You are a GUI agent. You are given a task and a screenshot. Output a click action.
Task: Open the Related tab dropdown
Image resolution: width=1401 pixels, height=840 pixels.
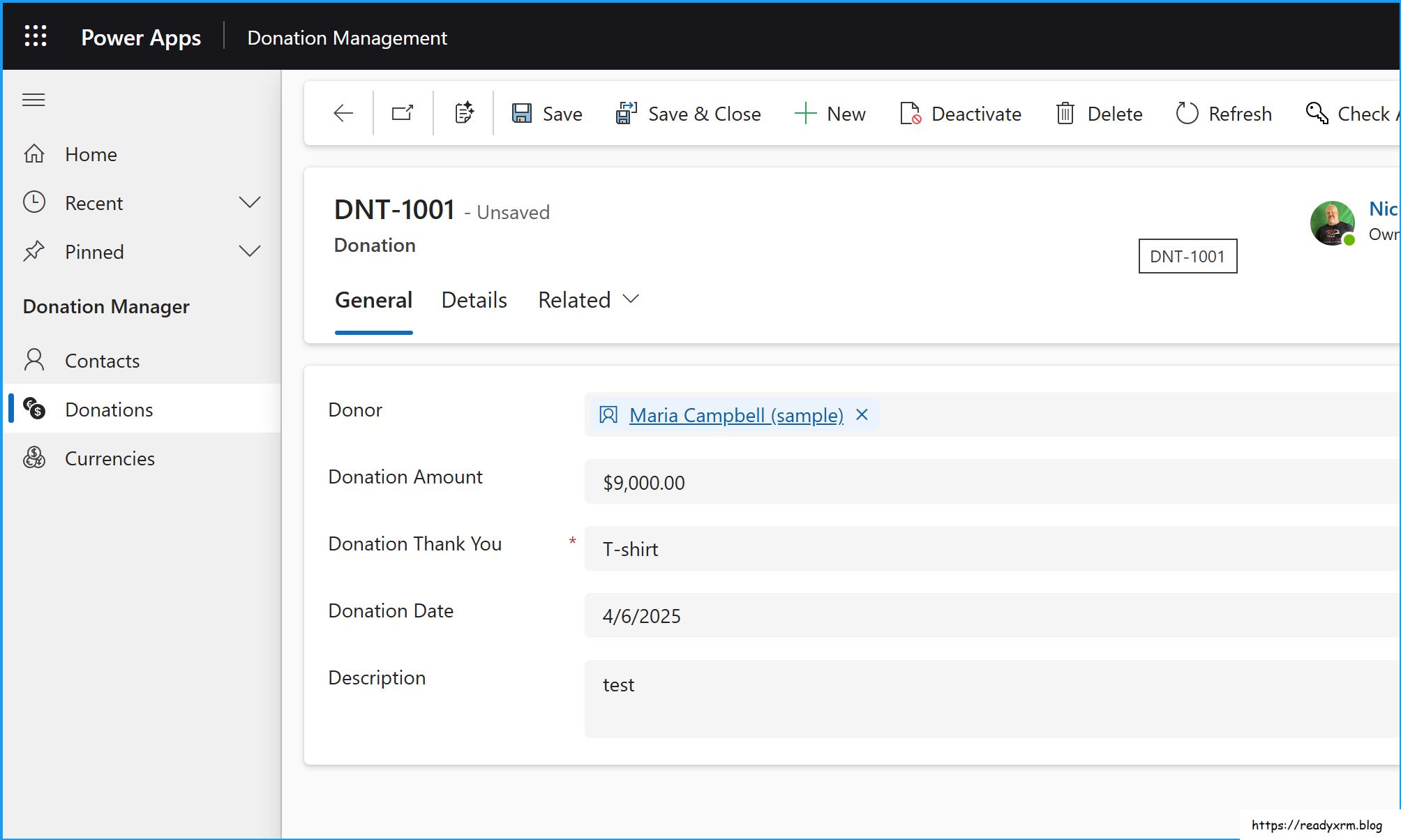click(x=588, y=300)
